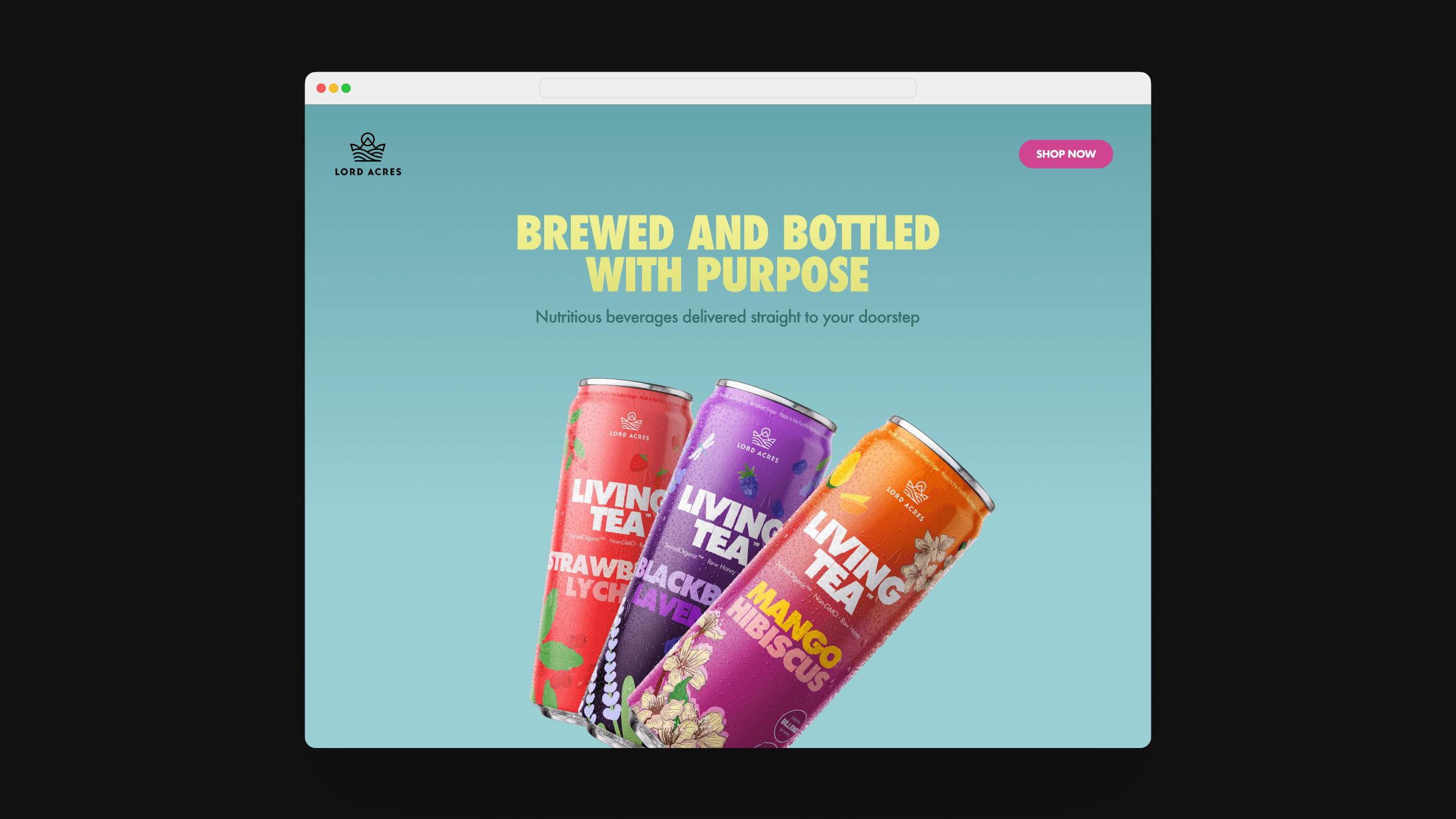Screen dimensions: 1456x819
Task: Click the Lord Acres crown logo icon
Action: [368, 147]
